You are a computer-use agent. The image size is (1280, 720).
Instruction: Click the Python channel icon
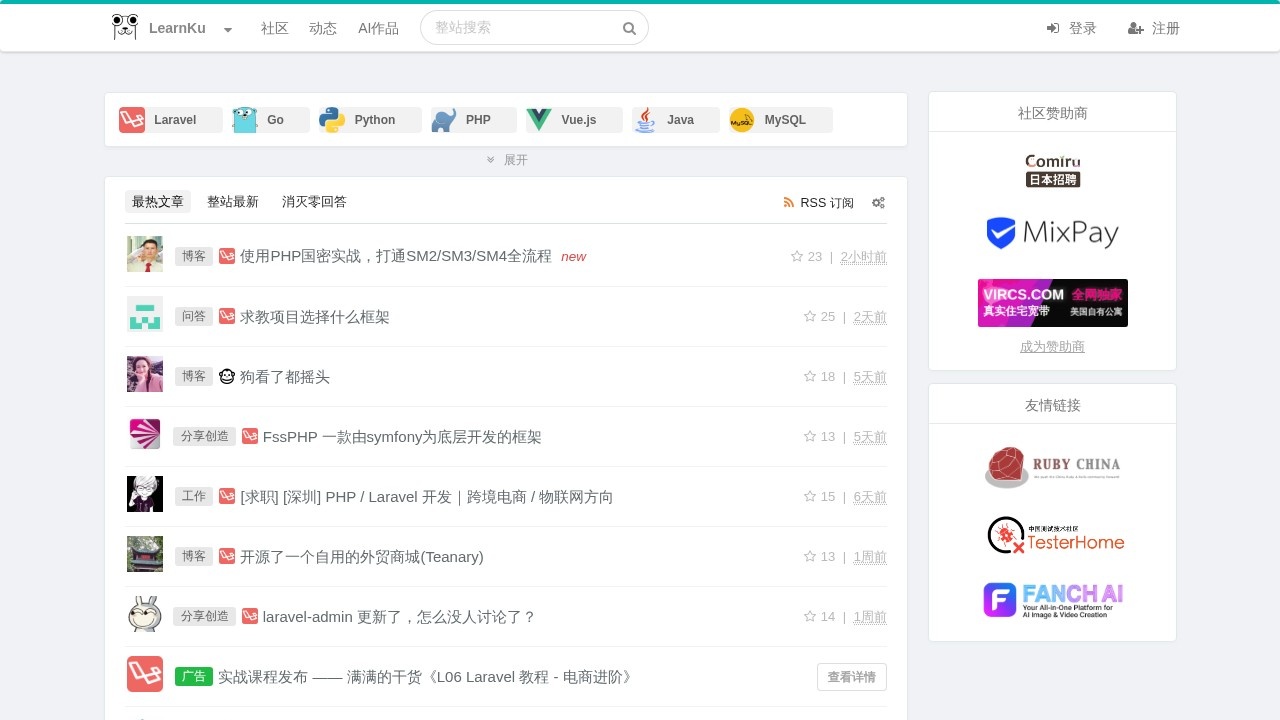[333, 120]
